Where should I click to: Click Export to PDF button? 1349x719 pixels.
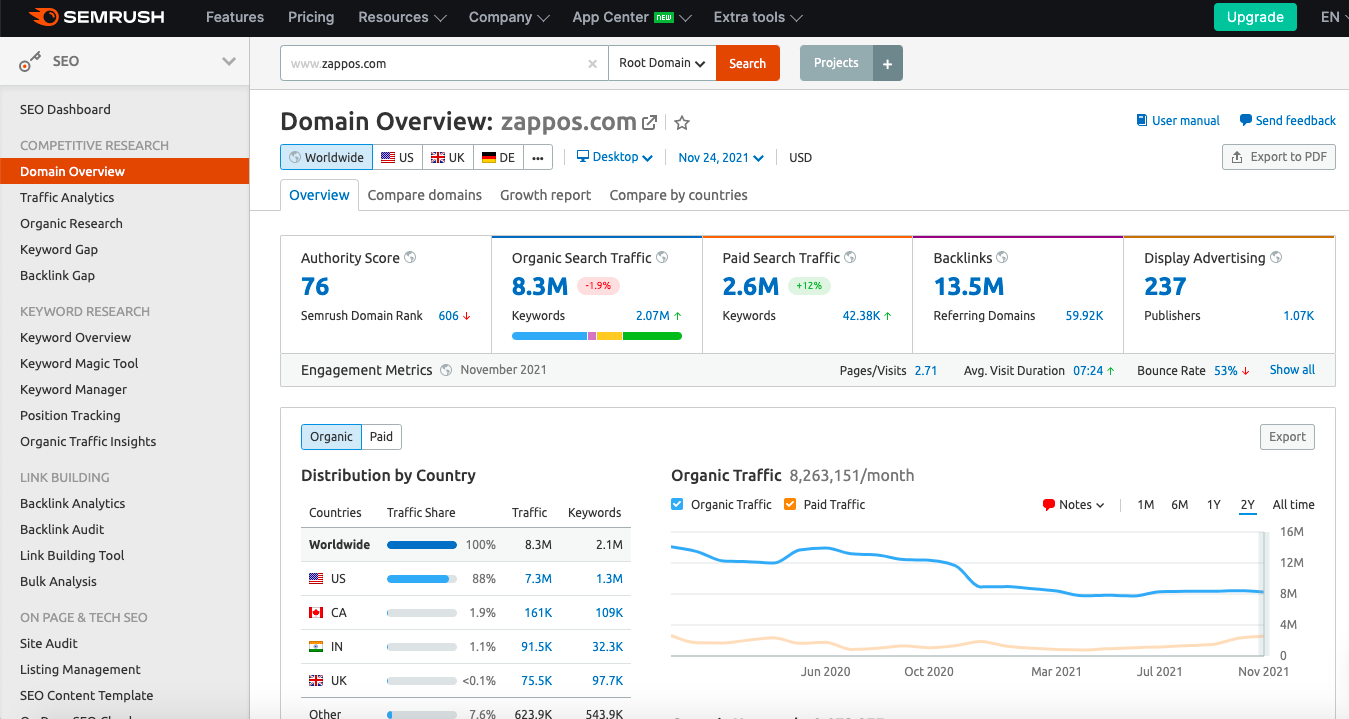[x=1279, y=157]
